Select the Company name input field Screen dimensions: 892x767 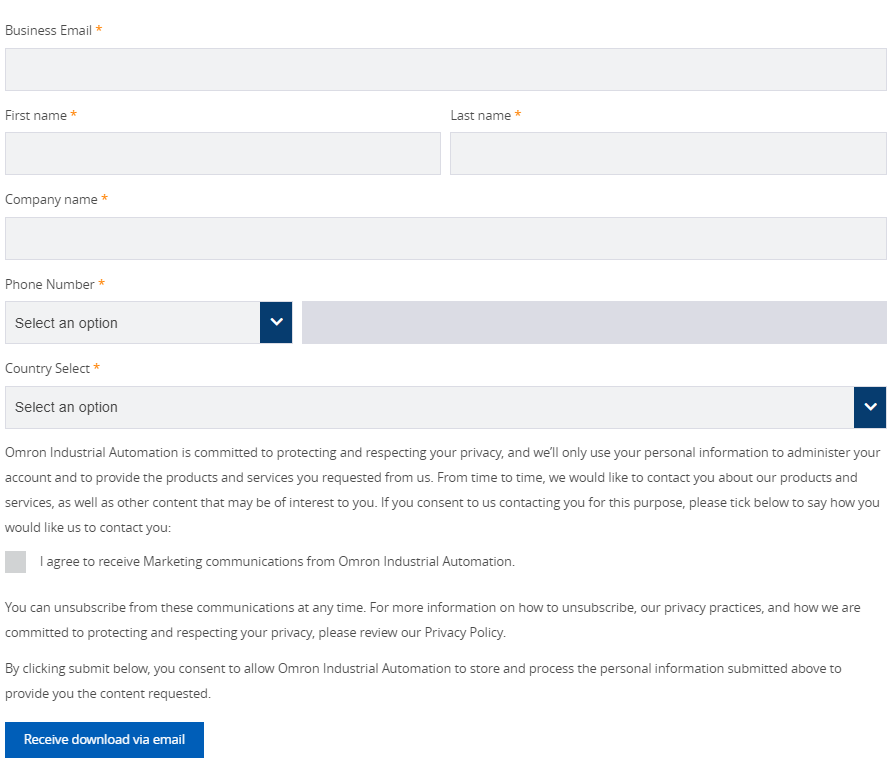[445, 239]
